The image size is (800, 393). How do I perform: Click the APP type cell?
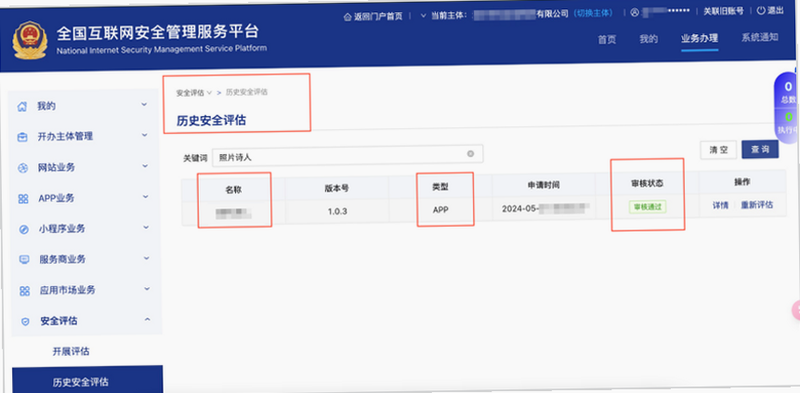441,209
